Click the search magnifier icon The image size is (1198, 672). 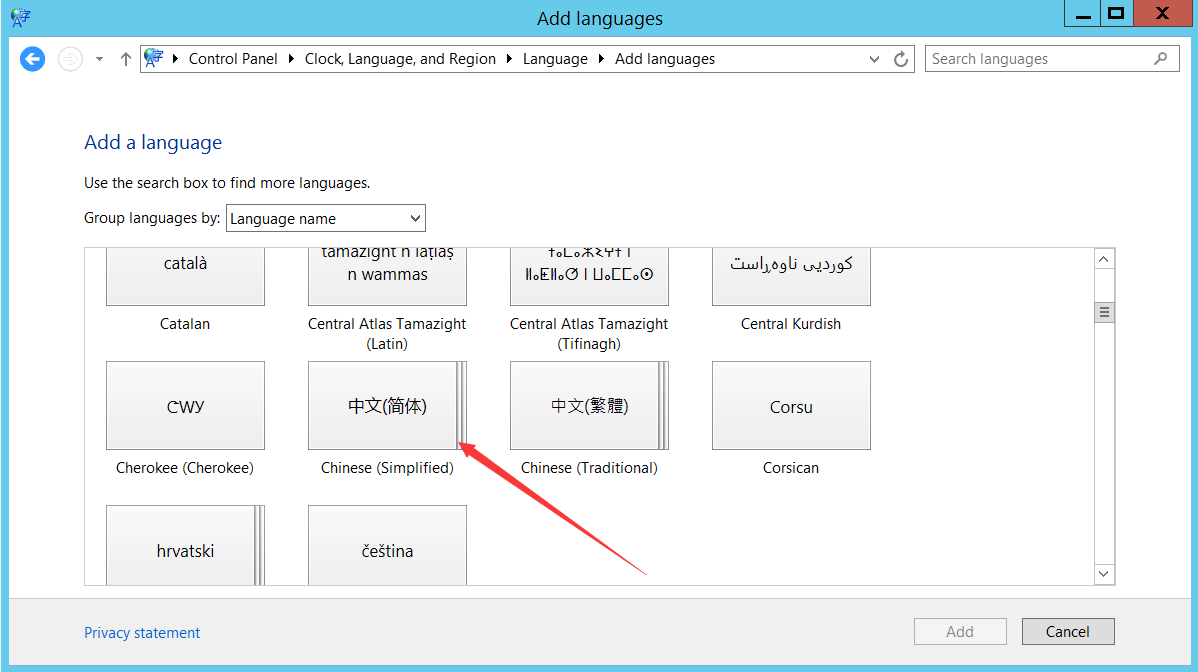(x=1161, y=59)
